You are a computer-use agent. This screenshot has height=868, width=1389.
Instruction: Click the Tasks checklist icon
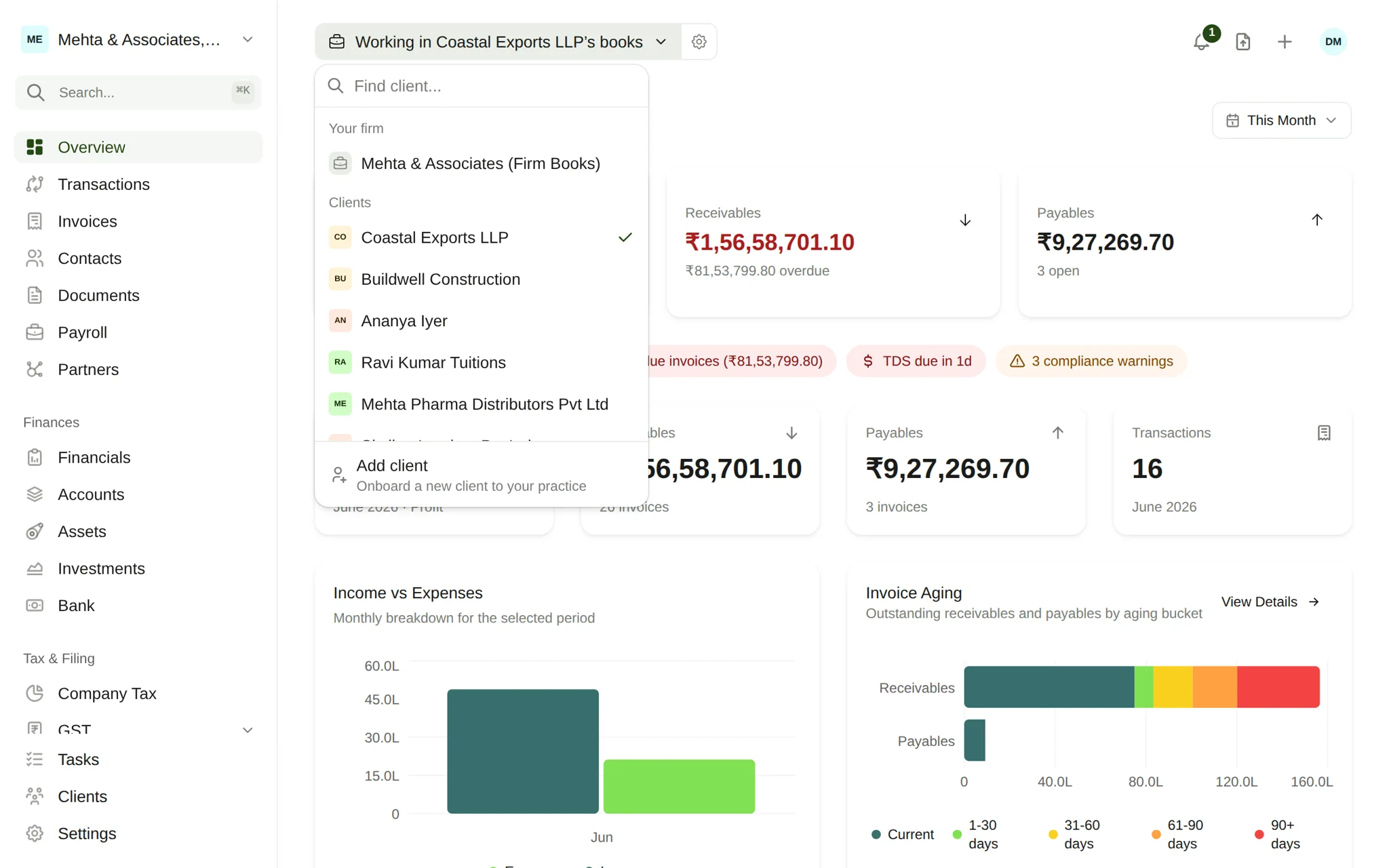click(x=35, y=759)
